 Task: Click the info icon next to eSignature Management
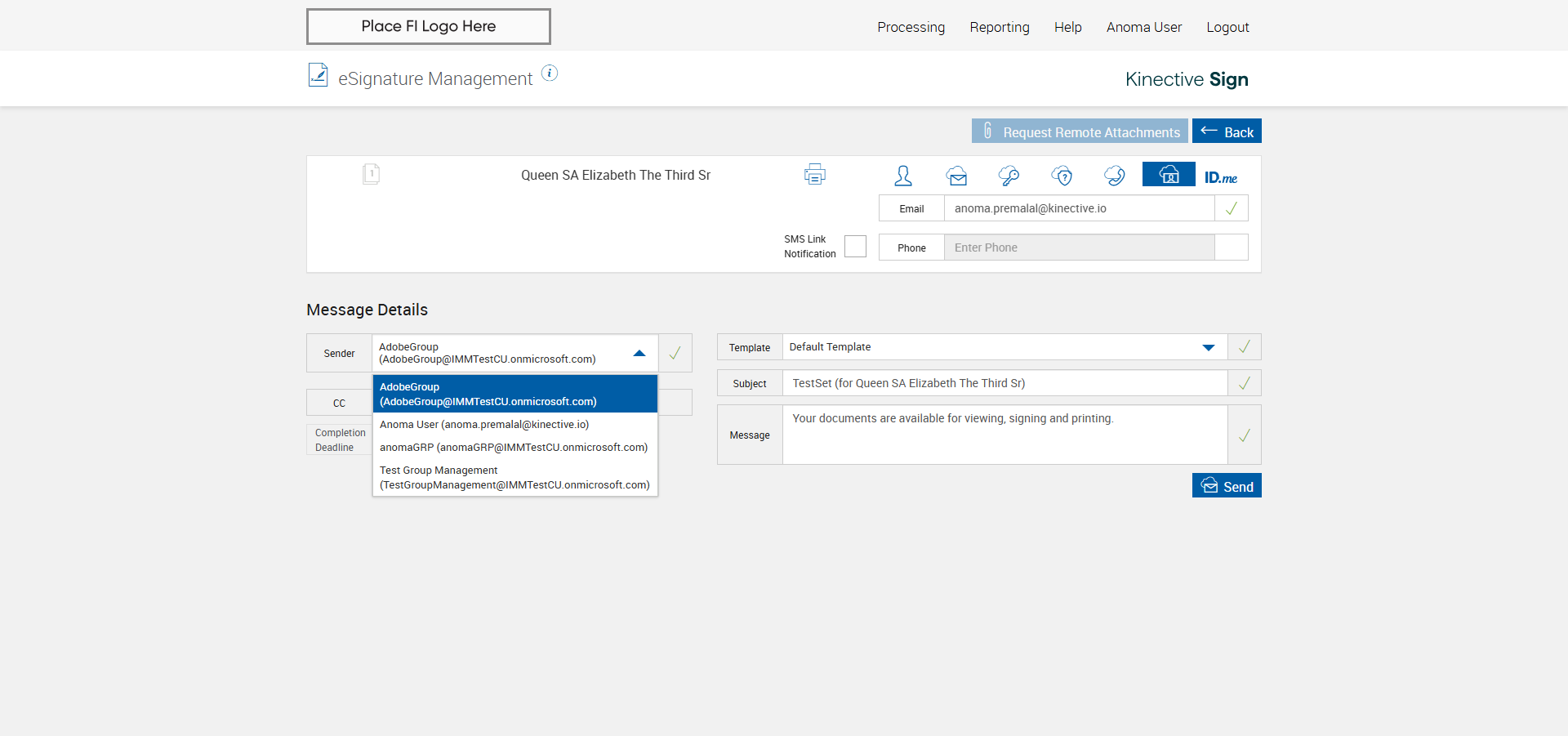550,74
